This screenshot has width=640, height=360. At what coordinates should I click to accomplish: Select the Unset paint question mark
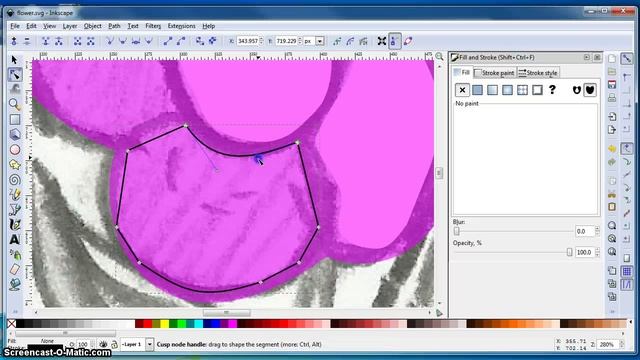[552, 90]
